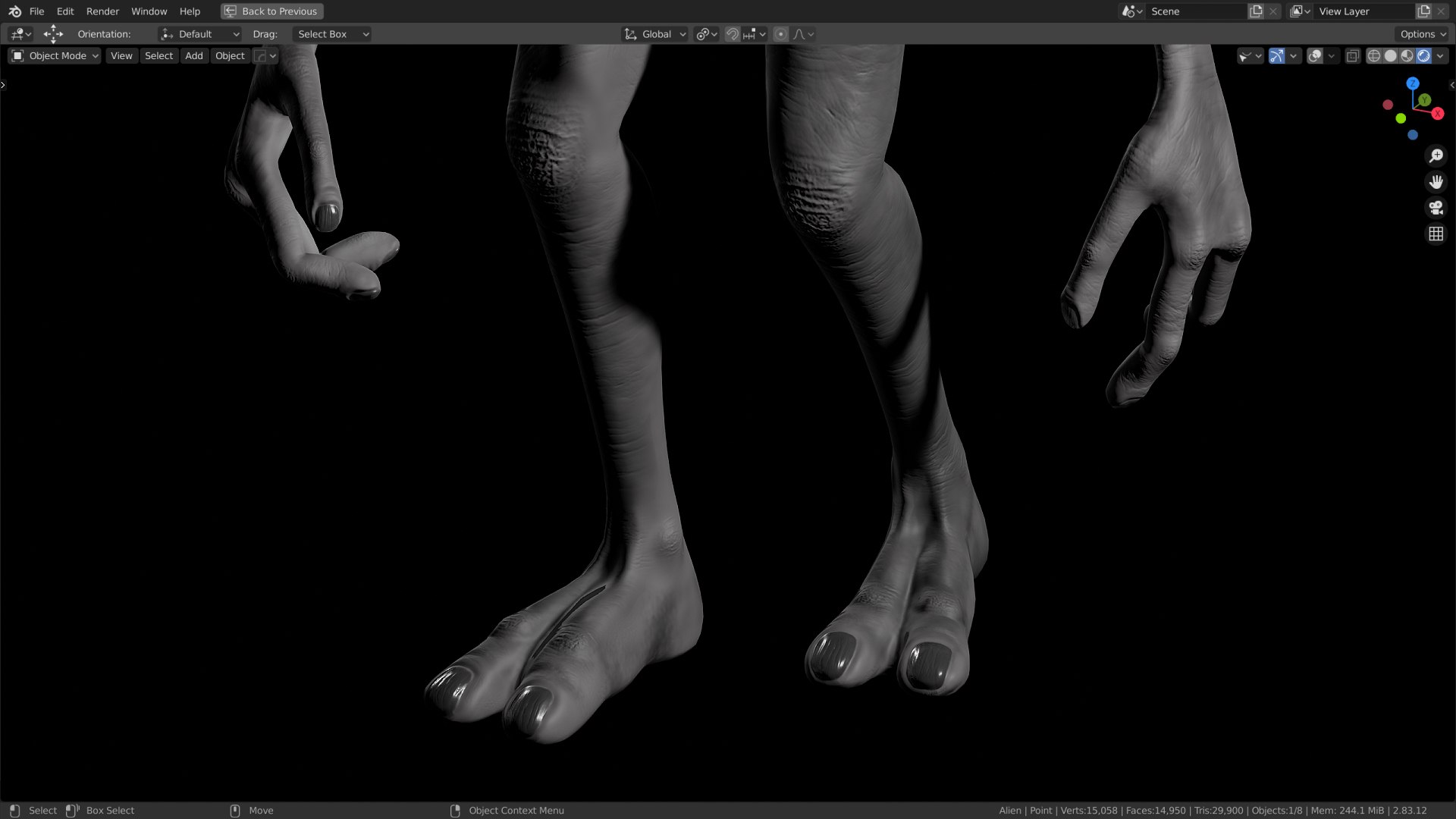Open the Render menu
The width and height of the screenshot is (1456, 819).
[x=102, y=11]
